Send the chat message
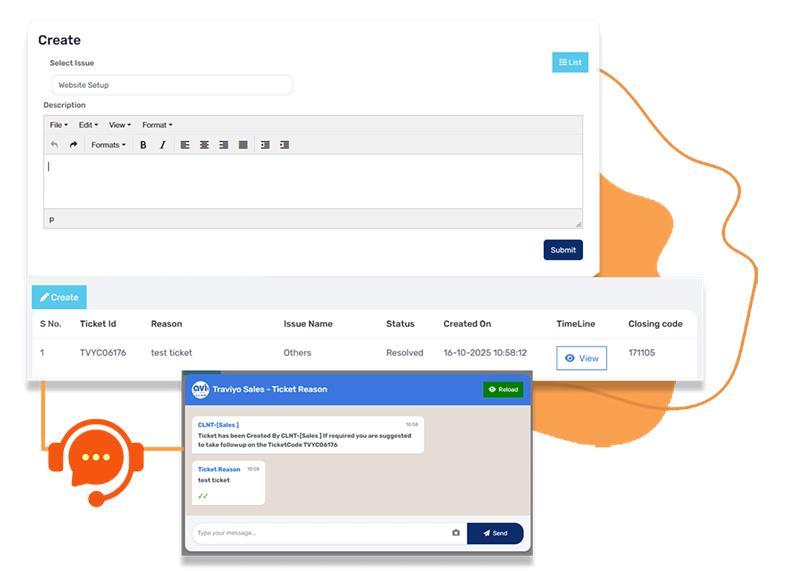The height and width of the screenshot is (571, 800). [x=495, y=533]
